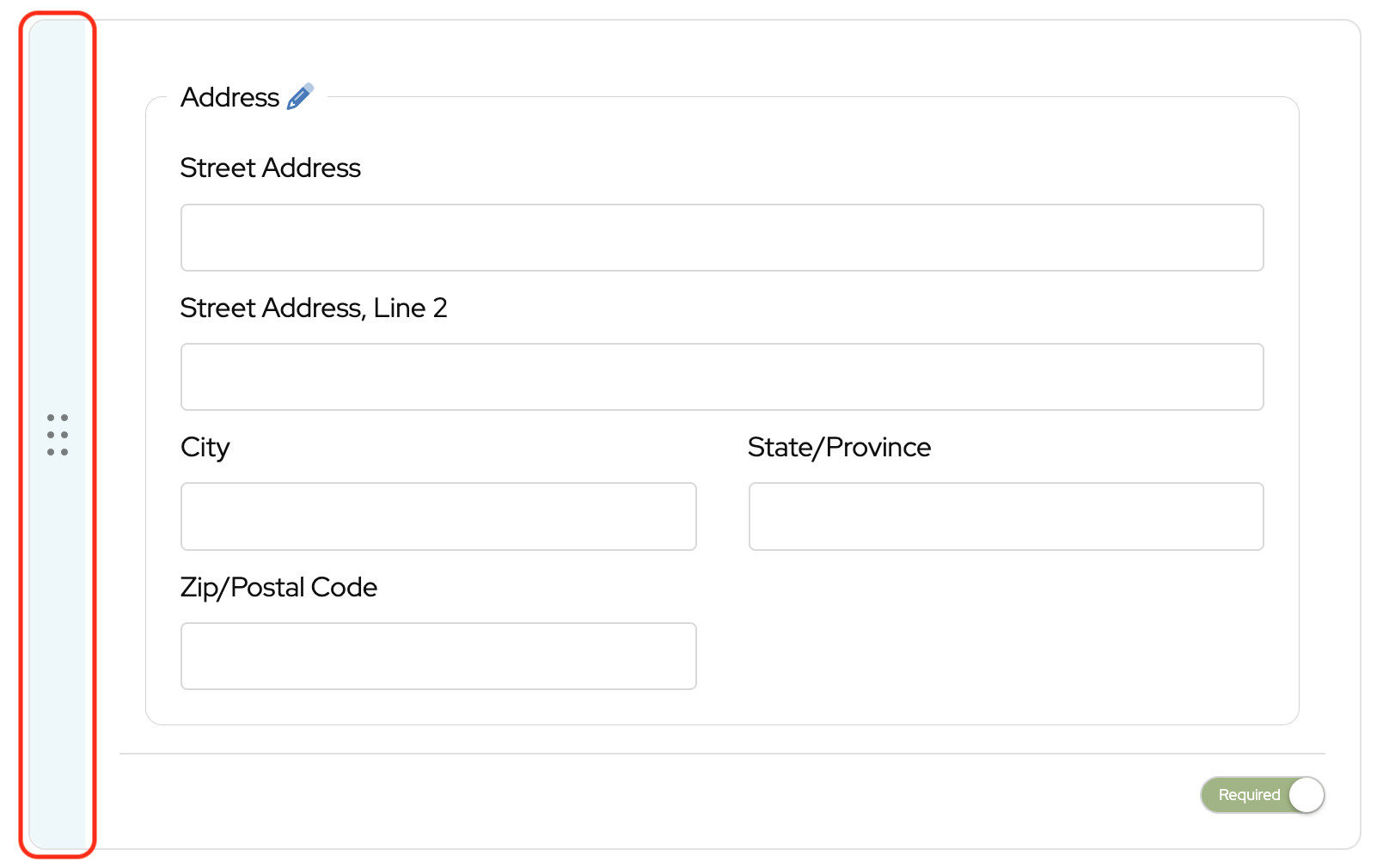Click the Required text on the switch
Screen dimensions: 1389x868
[1249, 795]
